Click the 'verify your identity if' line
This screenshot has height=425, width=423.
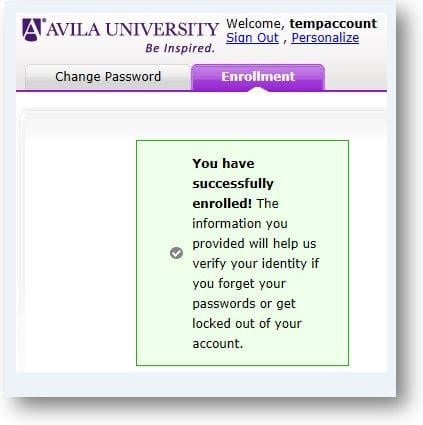256,264
